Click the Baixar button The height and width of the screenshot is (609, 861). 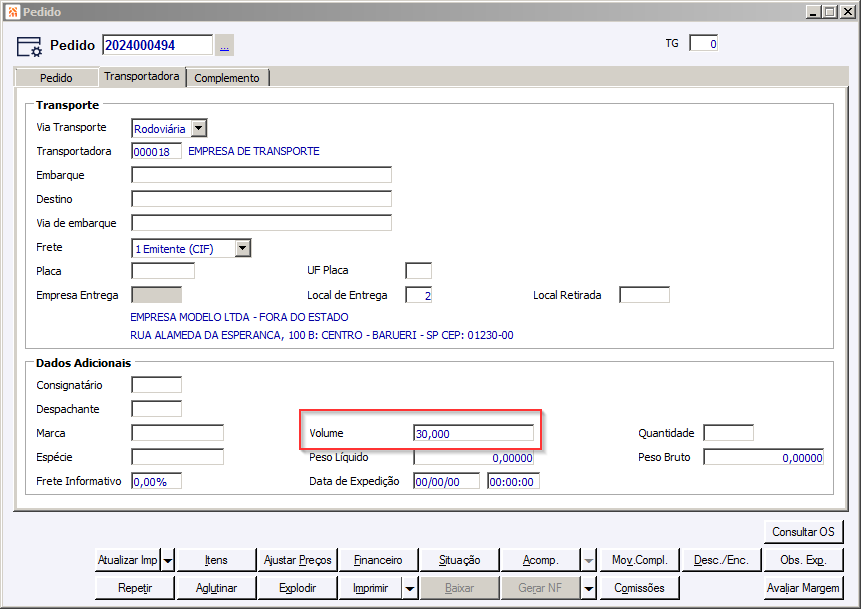pos(460,588)
